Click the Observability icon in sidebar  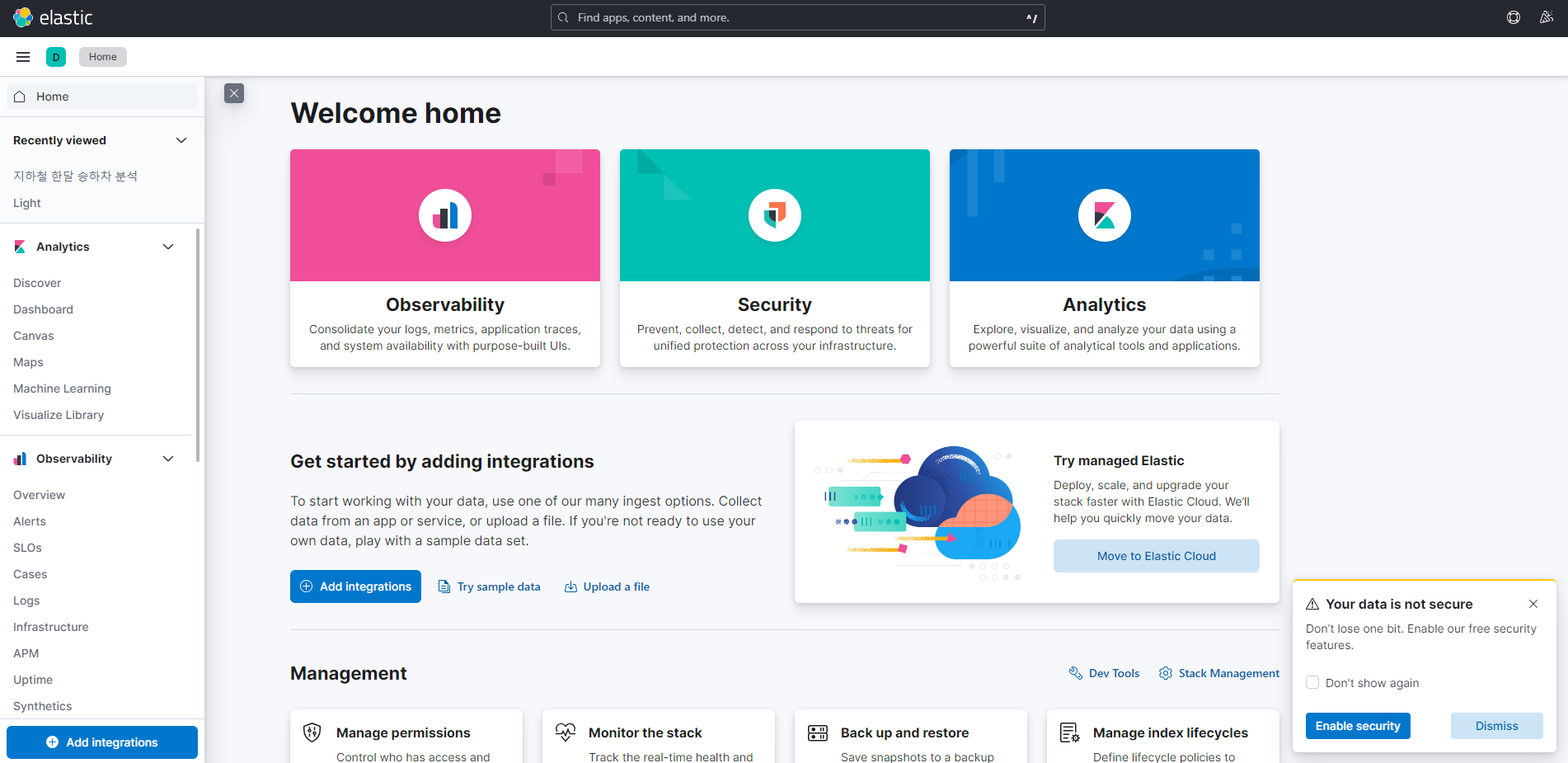[x=20, y=459]
